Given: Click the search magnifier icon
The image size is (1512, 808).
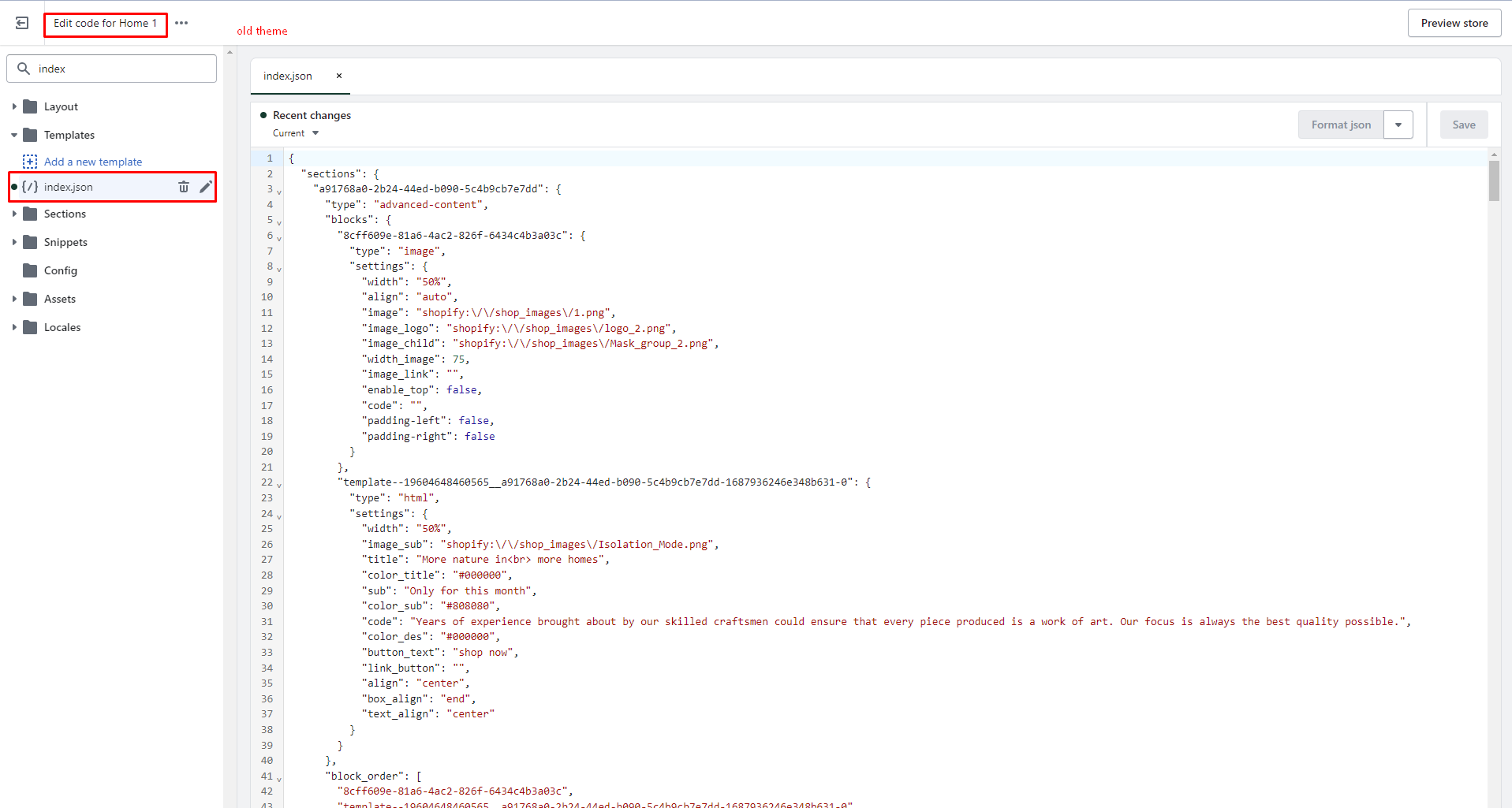Looking at the screenshot, I should click(x=24, y=69).
